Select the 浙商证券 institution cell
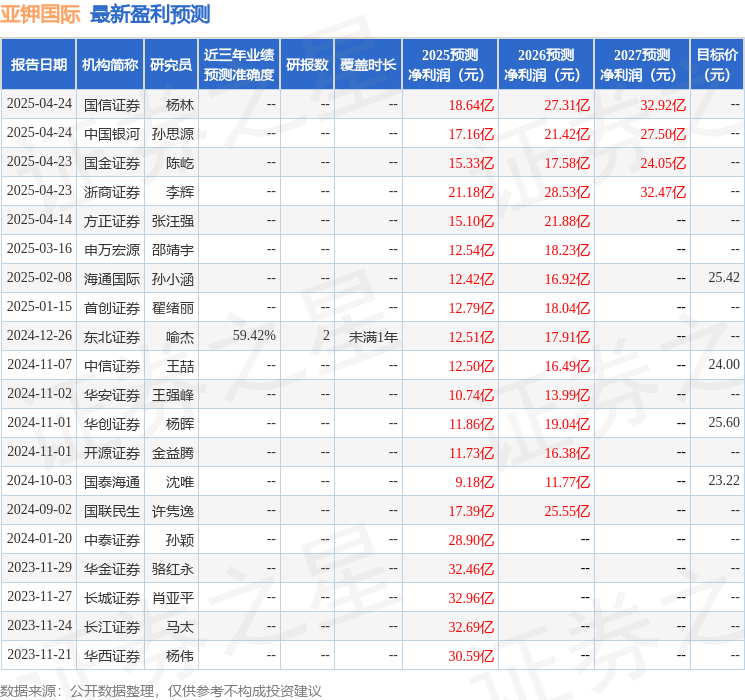The width and height of the screenshot is (745, 700). (x=112, y=192)
